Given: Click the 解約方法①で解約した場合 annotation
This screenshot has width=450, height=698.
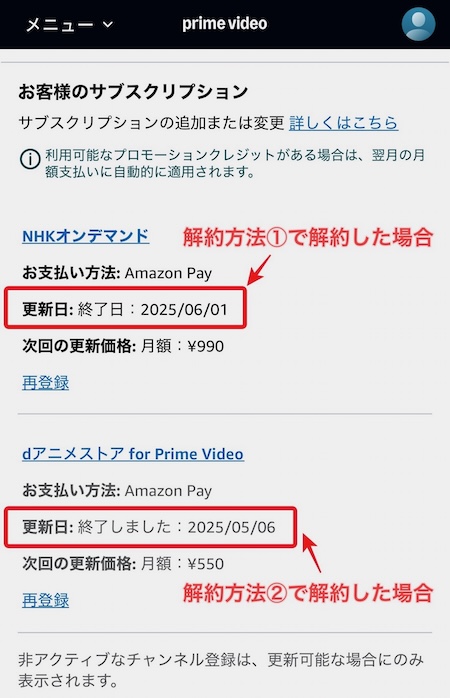Looking at the screenshot, I should (x=308, y=237).
